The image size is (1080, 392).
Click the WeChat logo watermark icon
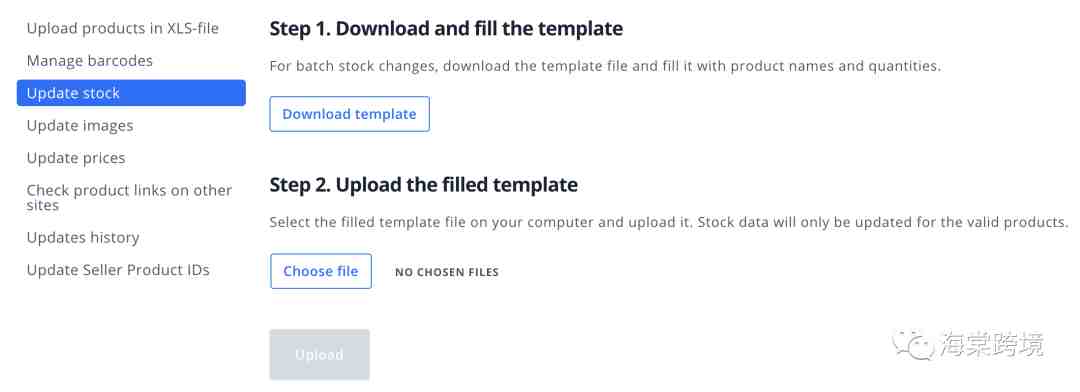coord(913,344)
